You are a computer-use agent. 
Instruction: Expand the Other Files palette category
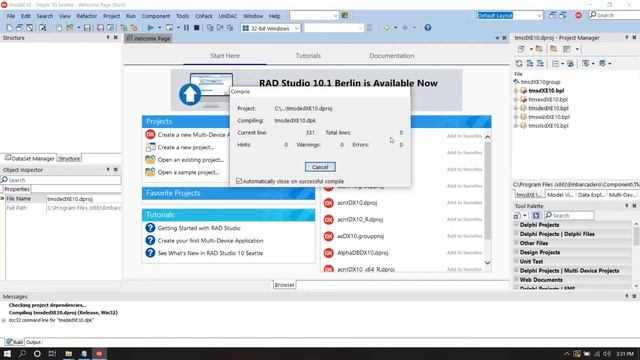pos(516,243)
